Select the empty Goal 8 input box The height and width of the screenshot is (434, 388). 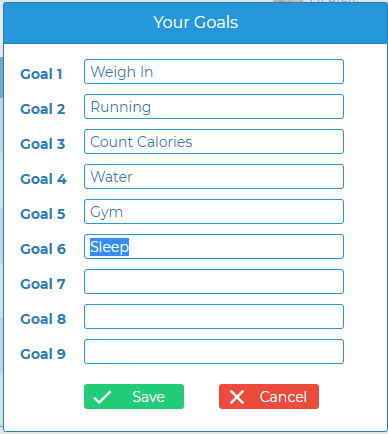(x=214, y=317)
